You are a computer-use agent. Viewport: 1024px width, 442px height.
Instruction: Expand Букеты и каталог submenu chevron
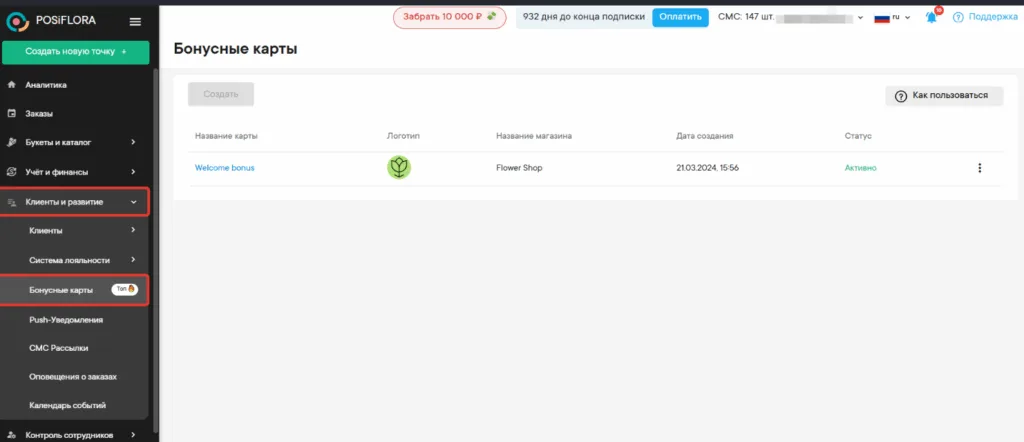[x=133, y=142]
